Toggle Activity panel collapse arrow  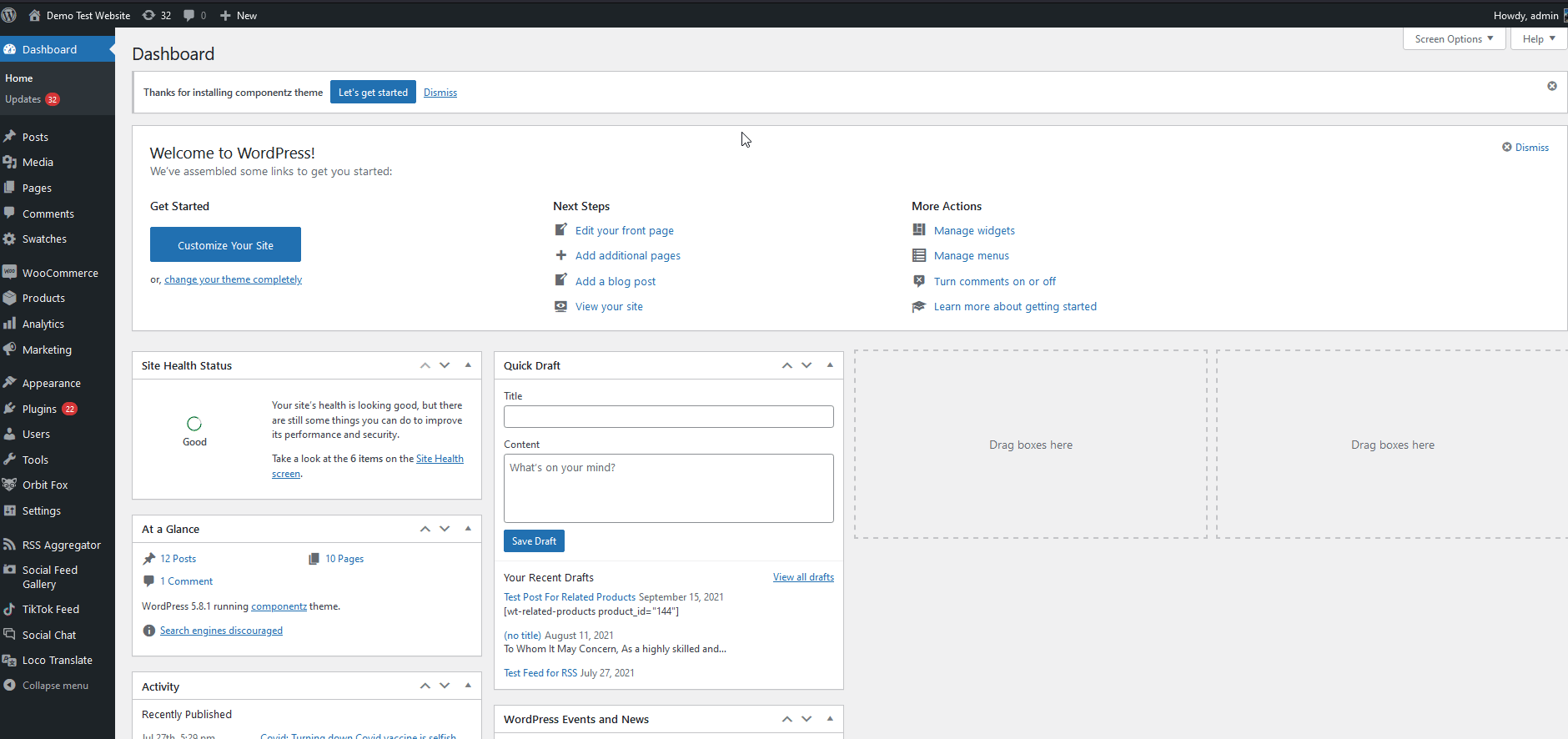pyautogui.click(x=468, y=686)
